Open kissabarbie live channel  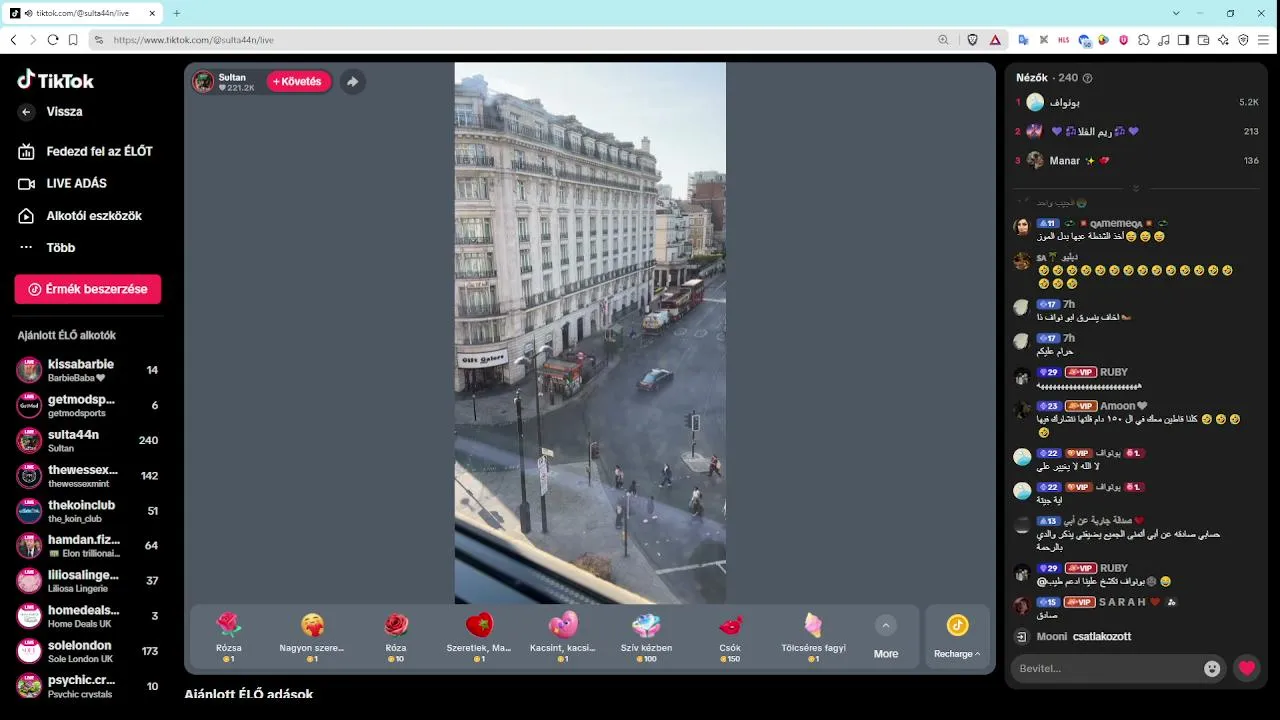[x=88, y=370]
